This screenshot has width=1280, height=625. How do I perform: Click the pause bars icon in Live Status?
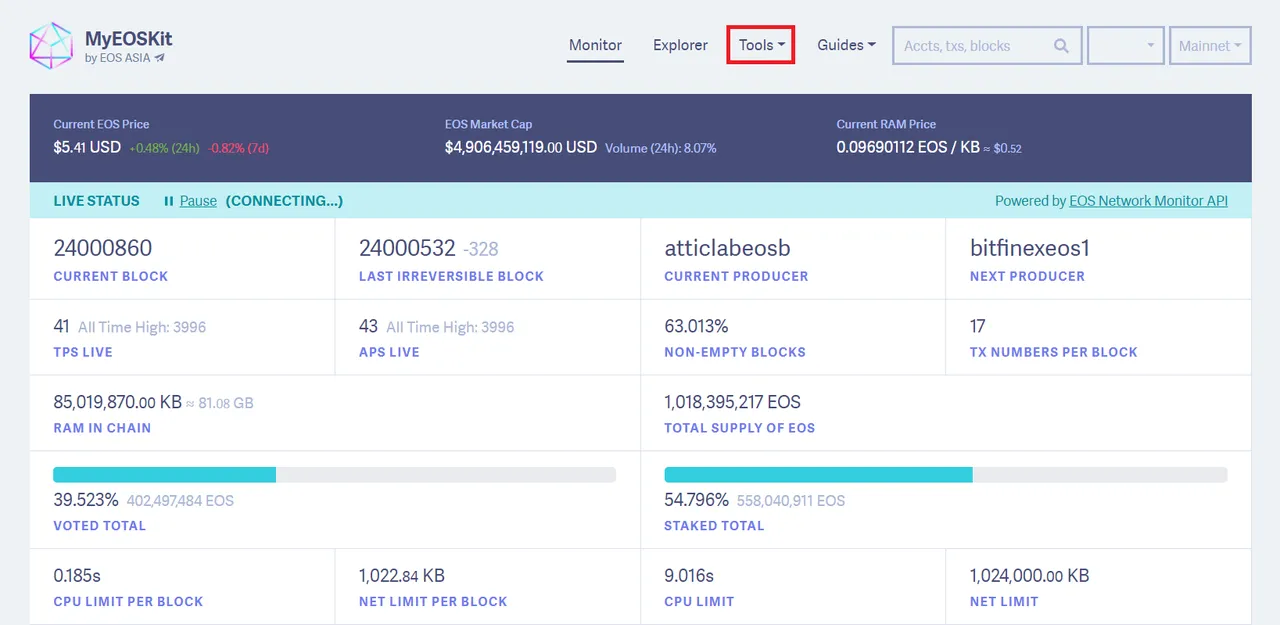169,201
